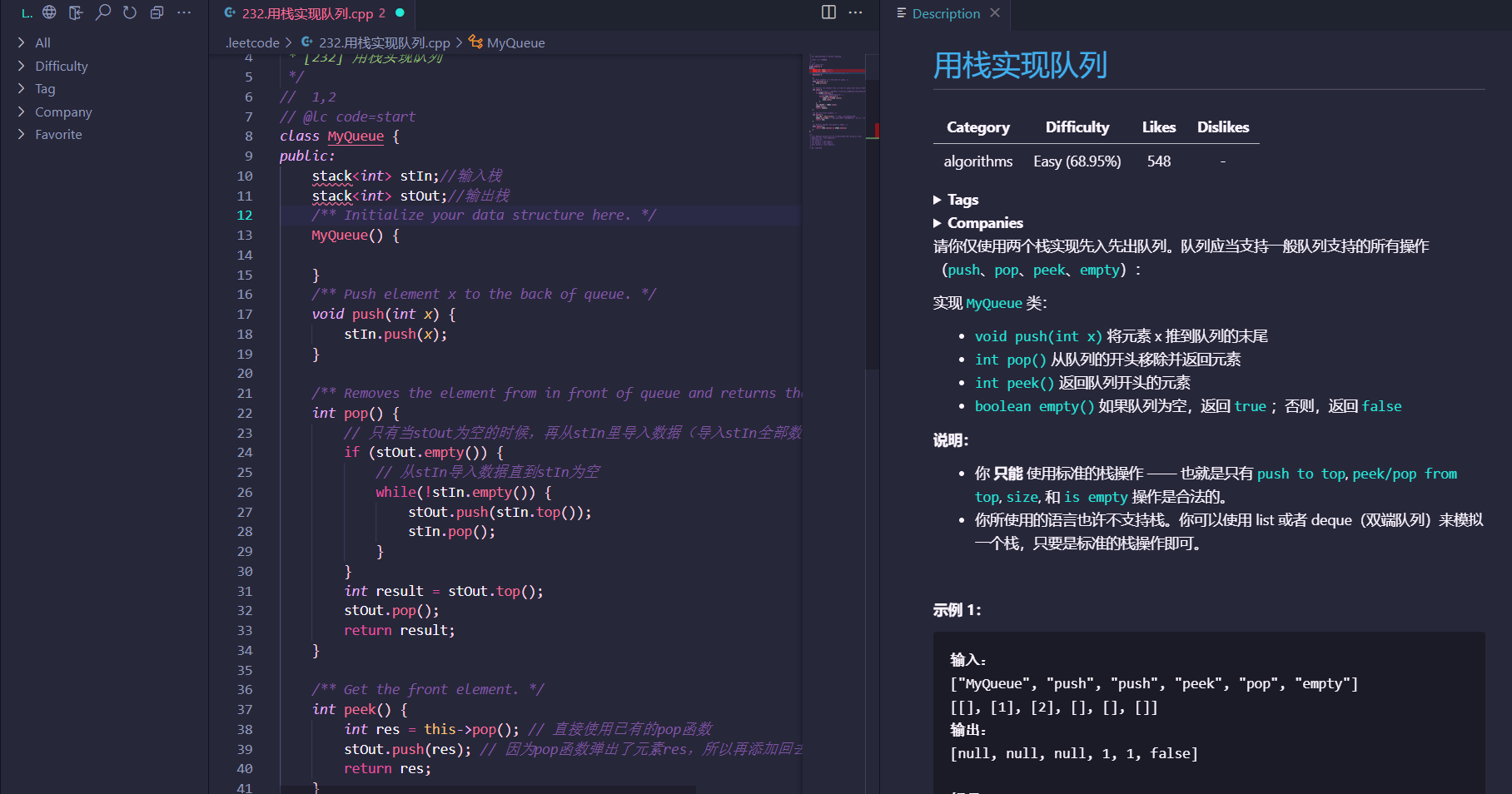The width and height of the screenshot is (1512, 794).
Task: Select the MyQueue symbol in the breadcrumb
Action: pyautogui.click(x=515, y=42)
